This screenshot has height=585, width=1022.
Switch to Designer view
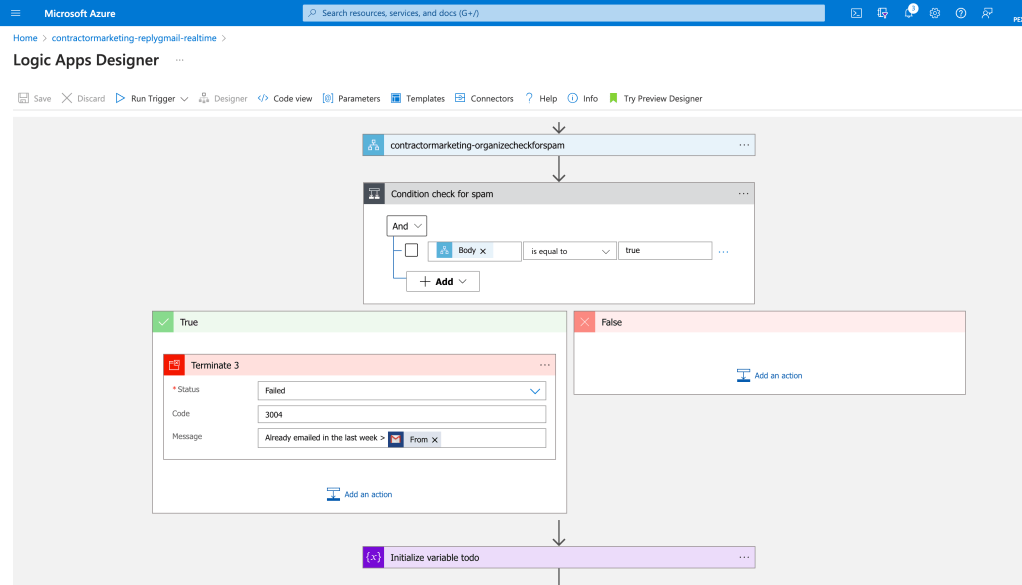click(223, 98)
